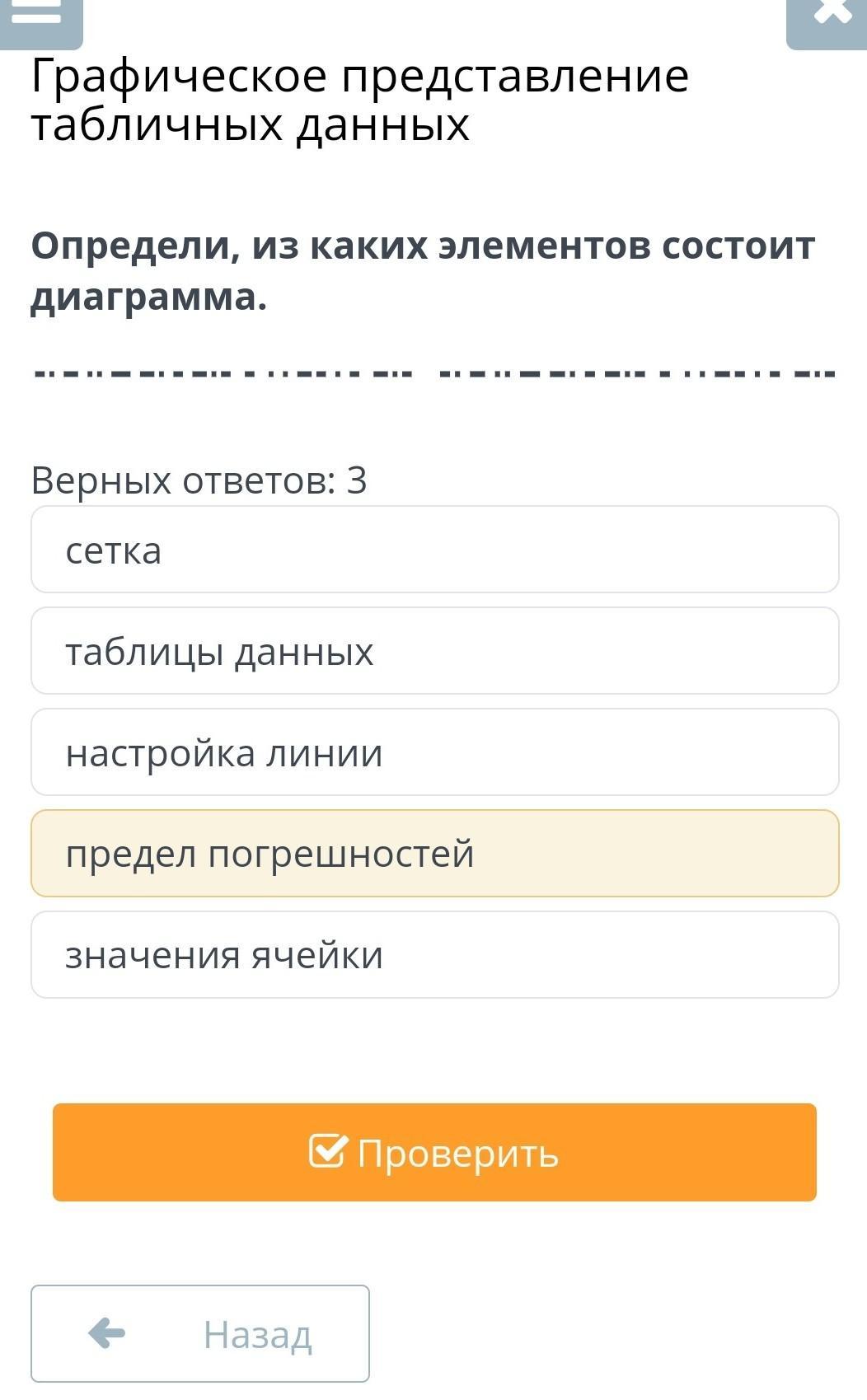Click the heading «Графическое представление табличных данных»
This screenshot has height=1400, width=867.
coord(359,101)
